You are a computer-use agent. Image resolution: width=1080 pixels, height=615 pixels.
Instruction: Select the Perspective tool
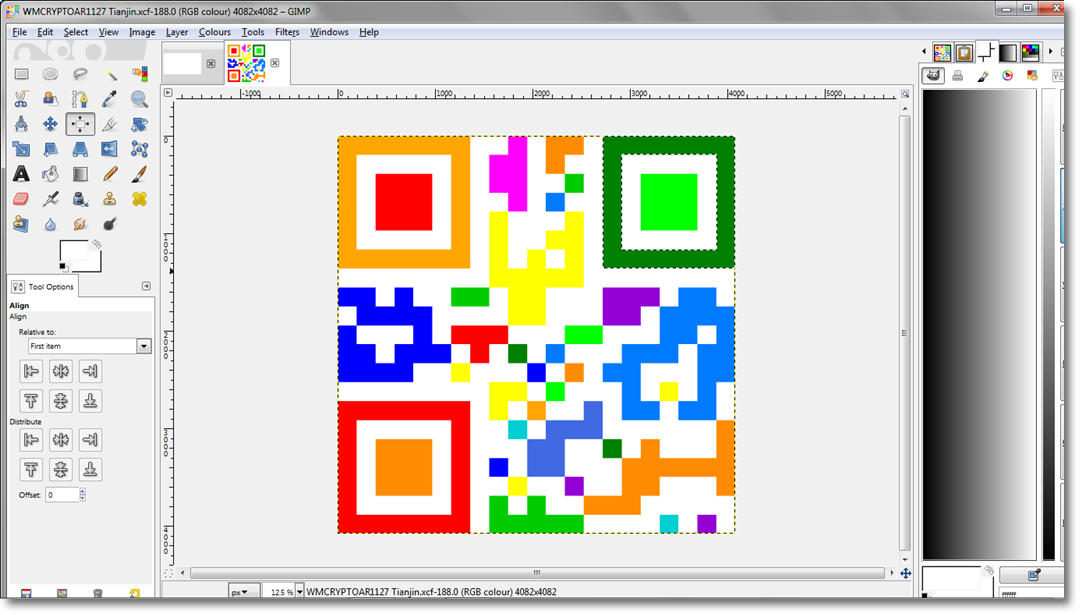[x=80, y=149]
